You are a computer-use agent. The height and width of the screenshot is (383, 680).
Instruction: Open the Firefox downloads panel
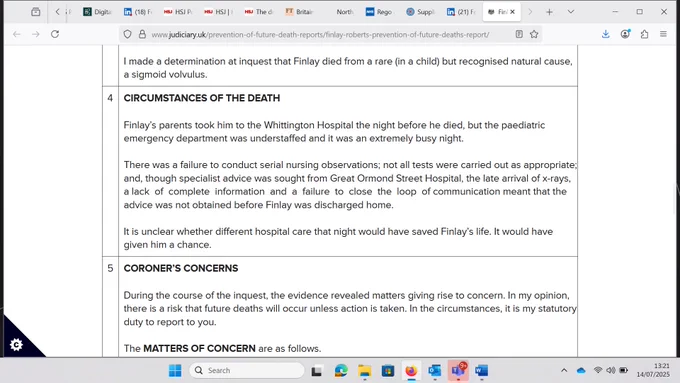pos(606,34)
